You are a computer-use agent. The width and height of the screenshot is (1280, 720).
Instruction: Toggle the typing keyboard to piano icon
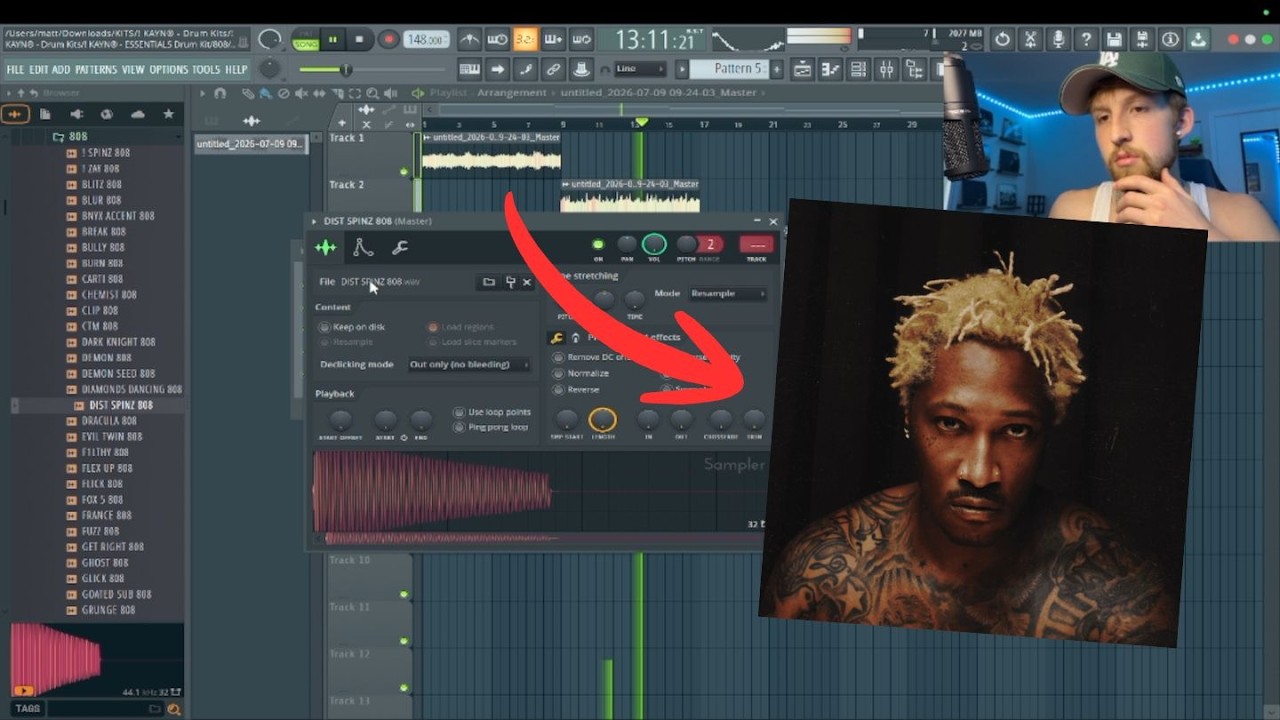(x=469, y=69)
